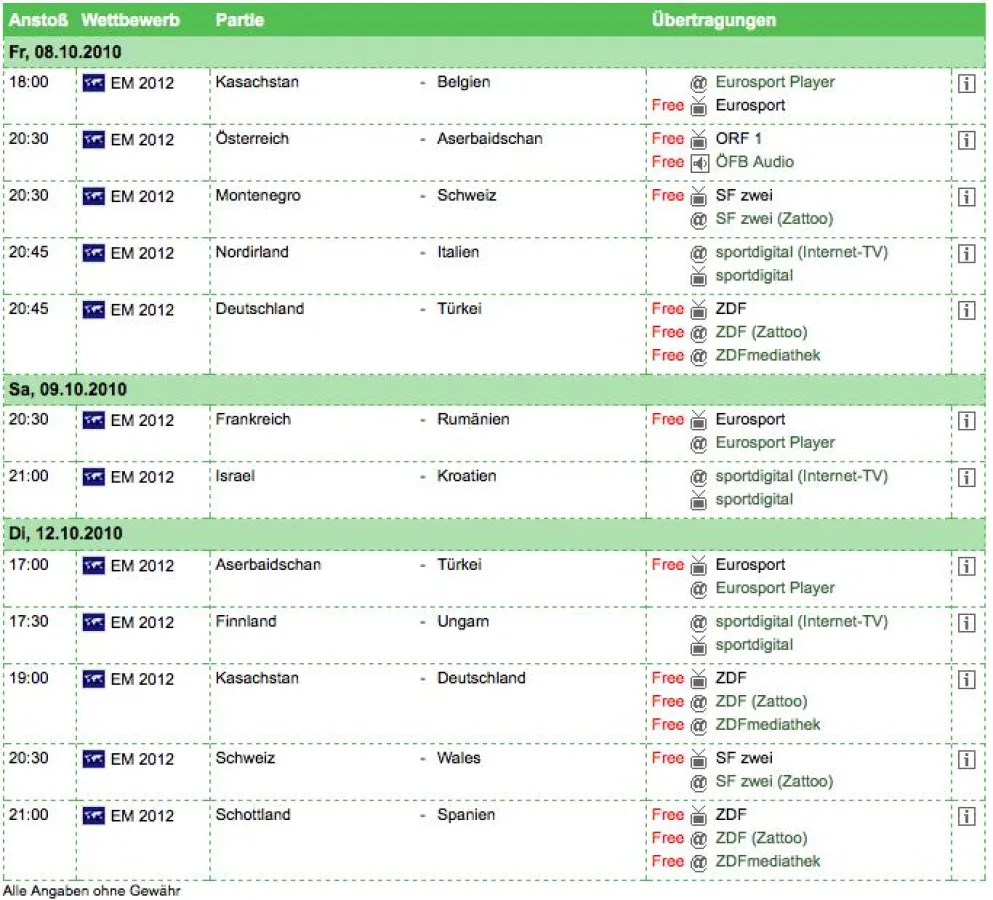Open Eurosport Player link for Kasachstan - Belgien
The image size is (993, 900).
pyautogui.click(x=774, y=82)
